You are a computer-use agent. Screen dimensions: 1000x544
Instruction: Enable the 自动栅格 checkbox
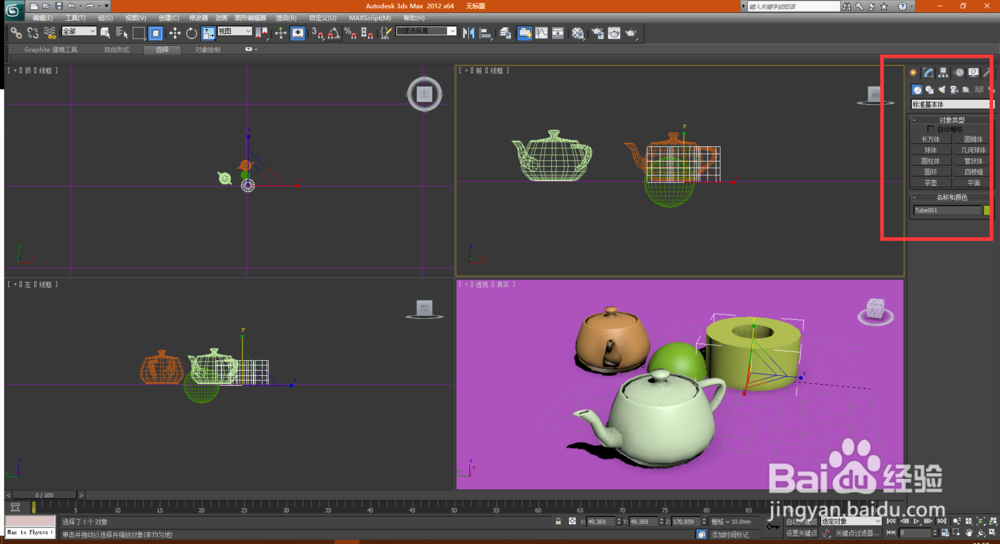point(931,129)
